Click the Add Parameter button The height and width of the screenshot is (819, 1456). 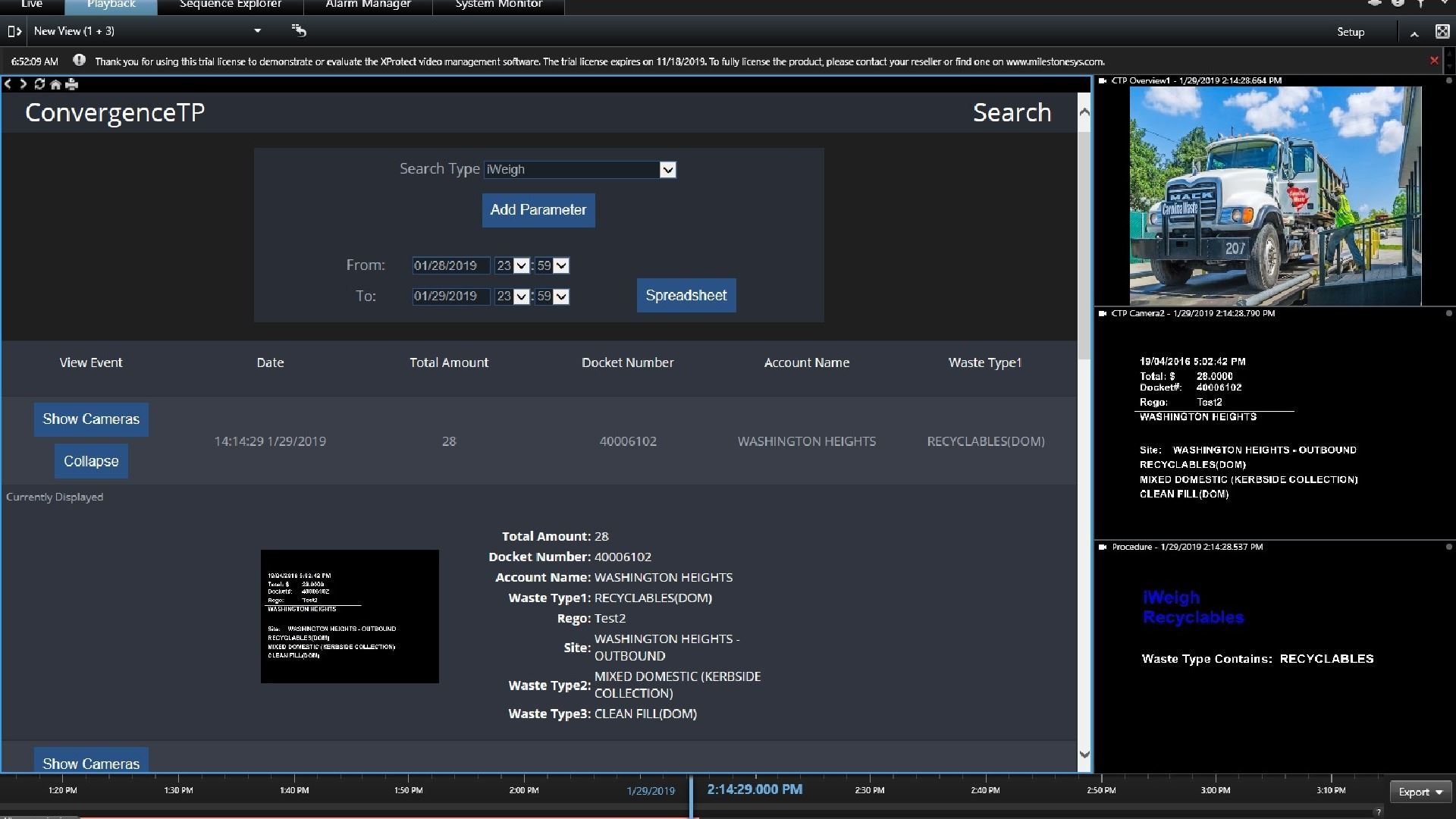(x=538, y=210)
